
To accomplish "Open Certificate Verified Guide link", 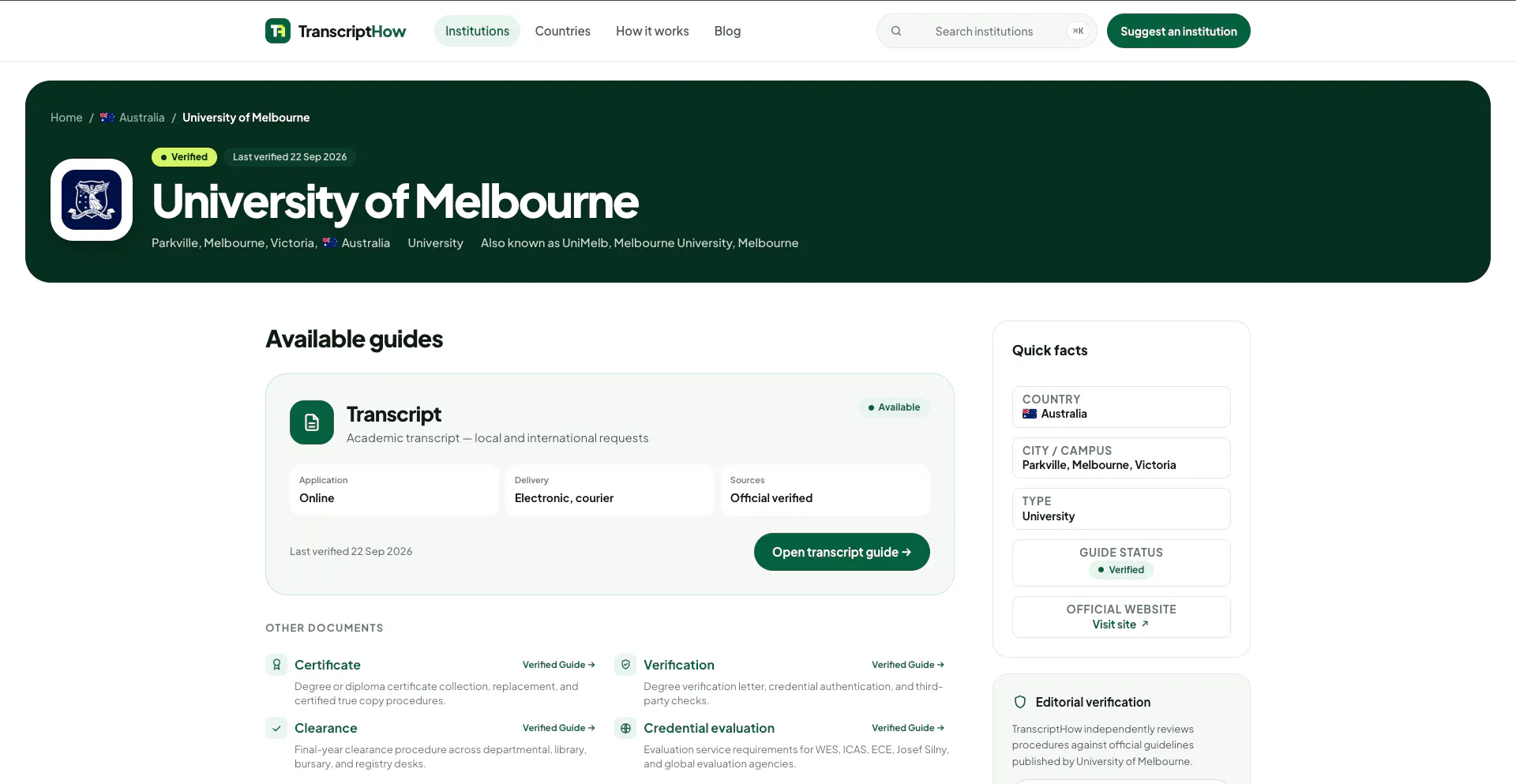I will click(x=559, y=665).
